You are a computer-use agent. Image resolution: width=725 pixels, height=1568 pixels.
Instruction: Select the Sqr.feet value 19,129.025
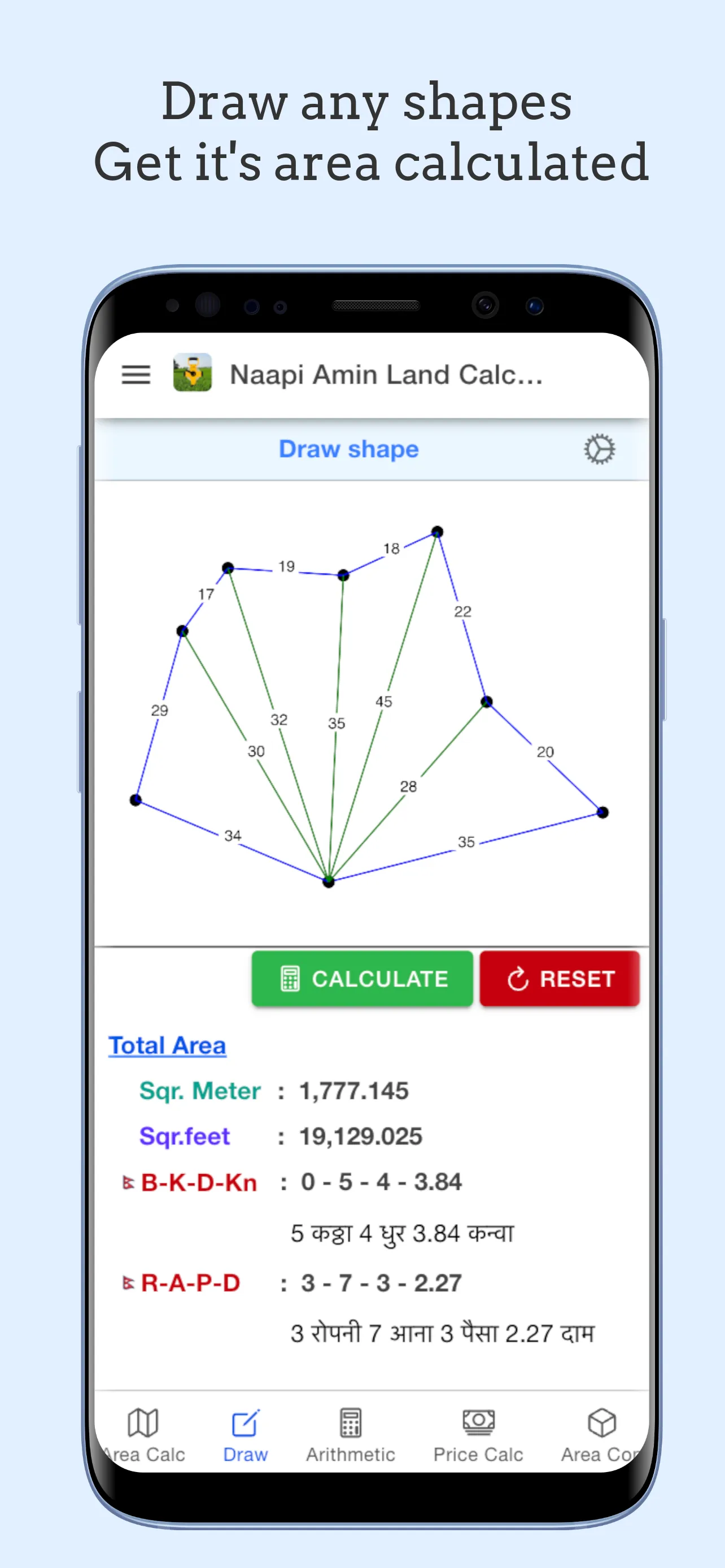360,1136
